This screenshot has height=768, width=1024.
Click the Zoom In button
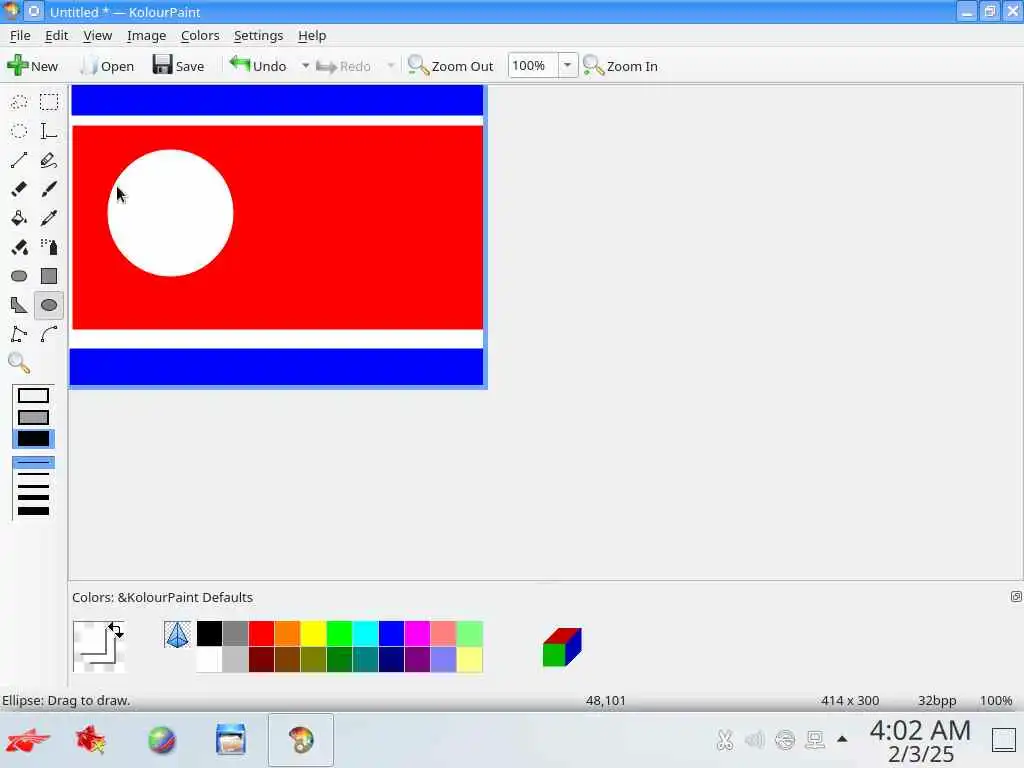tap(620, 66)
